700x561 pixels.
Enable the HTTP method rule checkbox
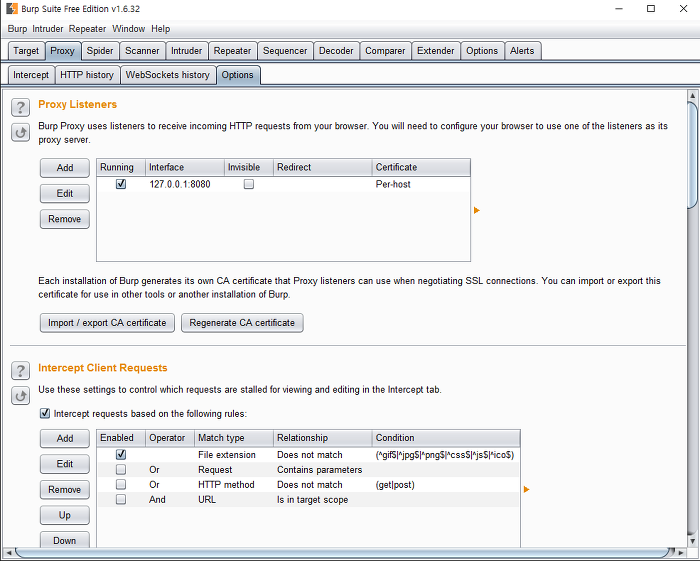[121, 484]
